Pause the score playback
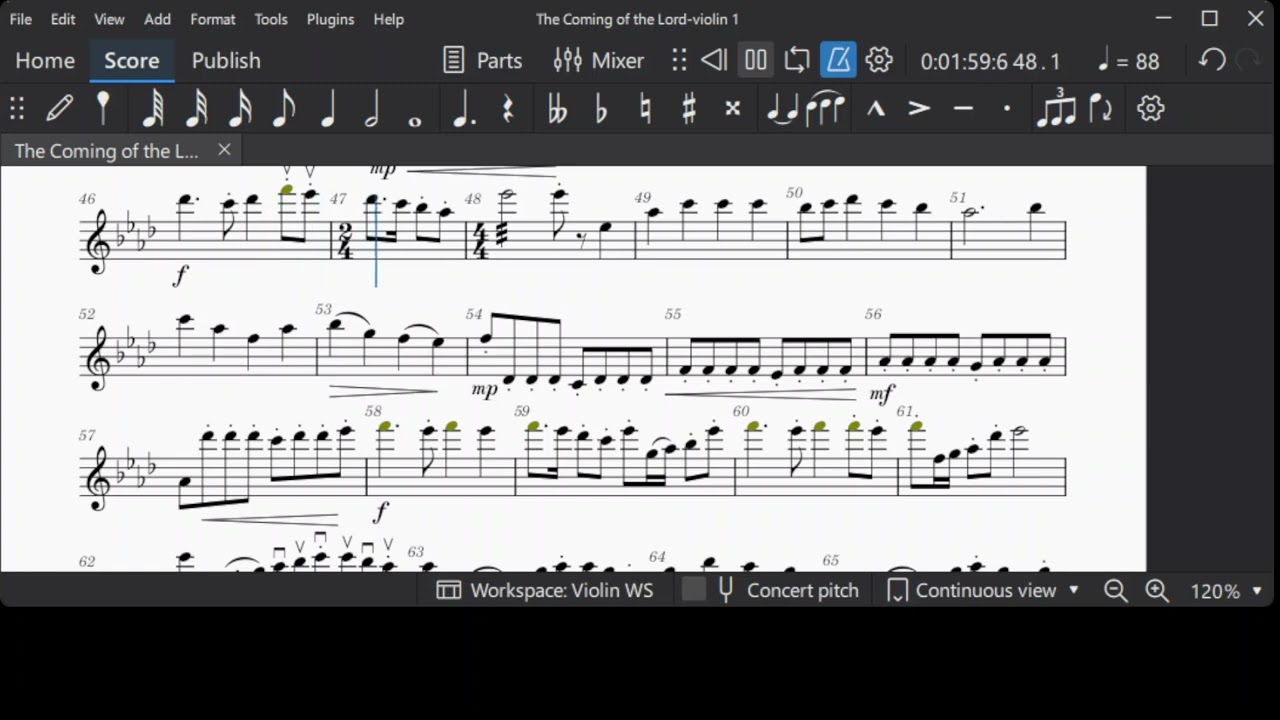The width and height of the screenshot is (1280, 720). coord(756,60)
